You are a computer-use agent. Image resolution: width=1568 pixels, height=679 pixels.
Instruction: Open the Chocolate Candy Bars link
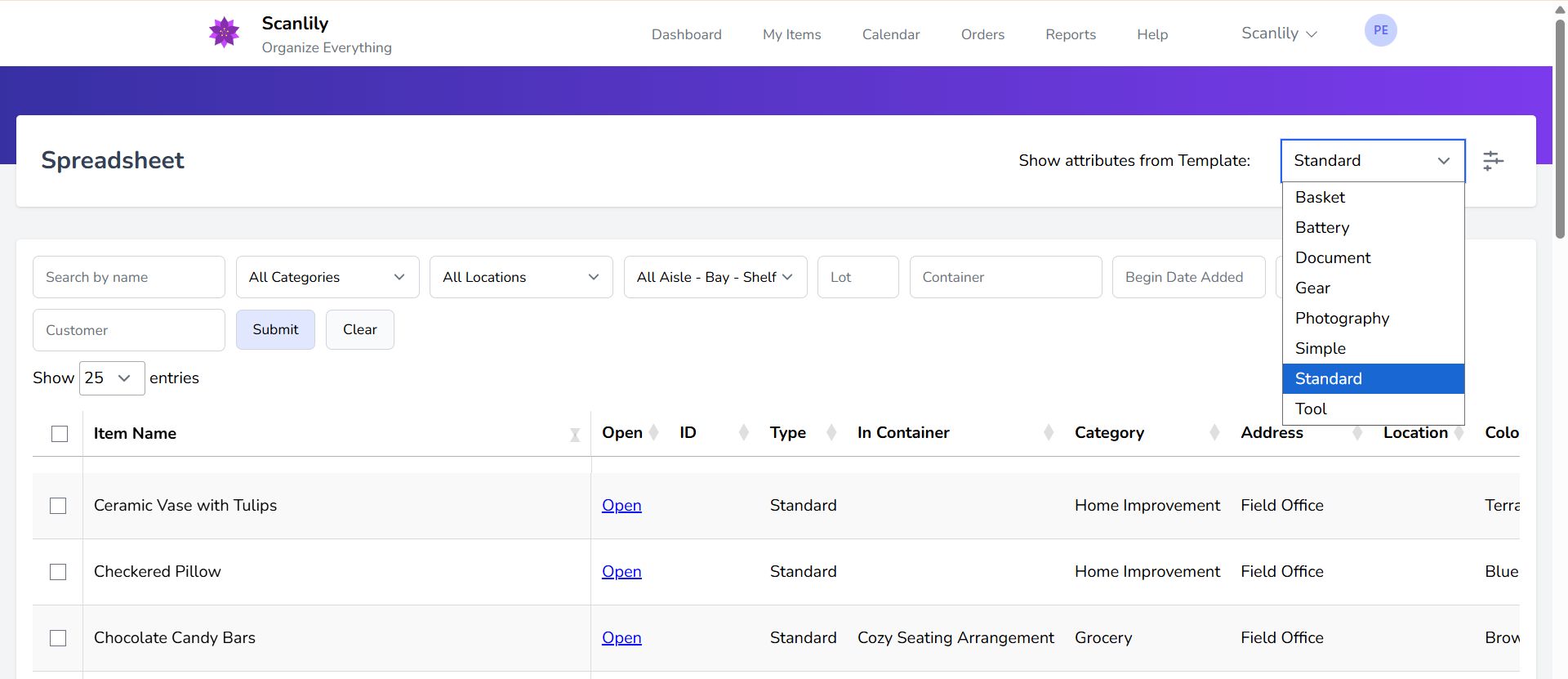tap(621, 638)
